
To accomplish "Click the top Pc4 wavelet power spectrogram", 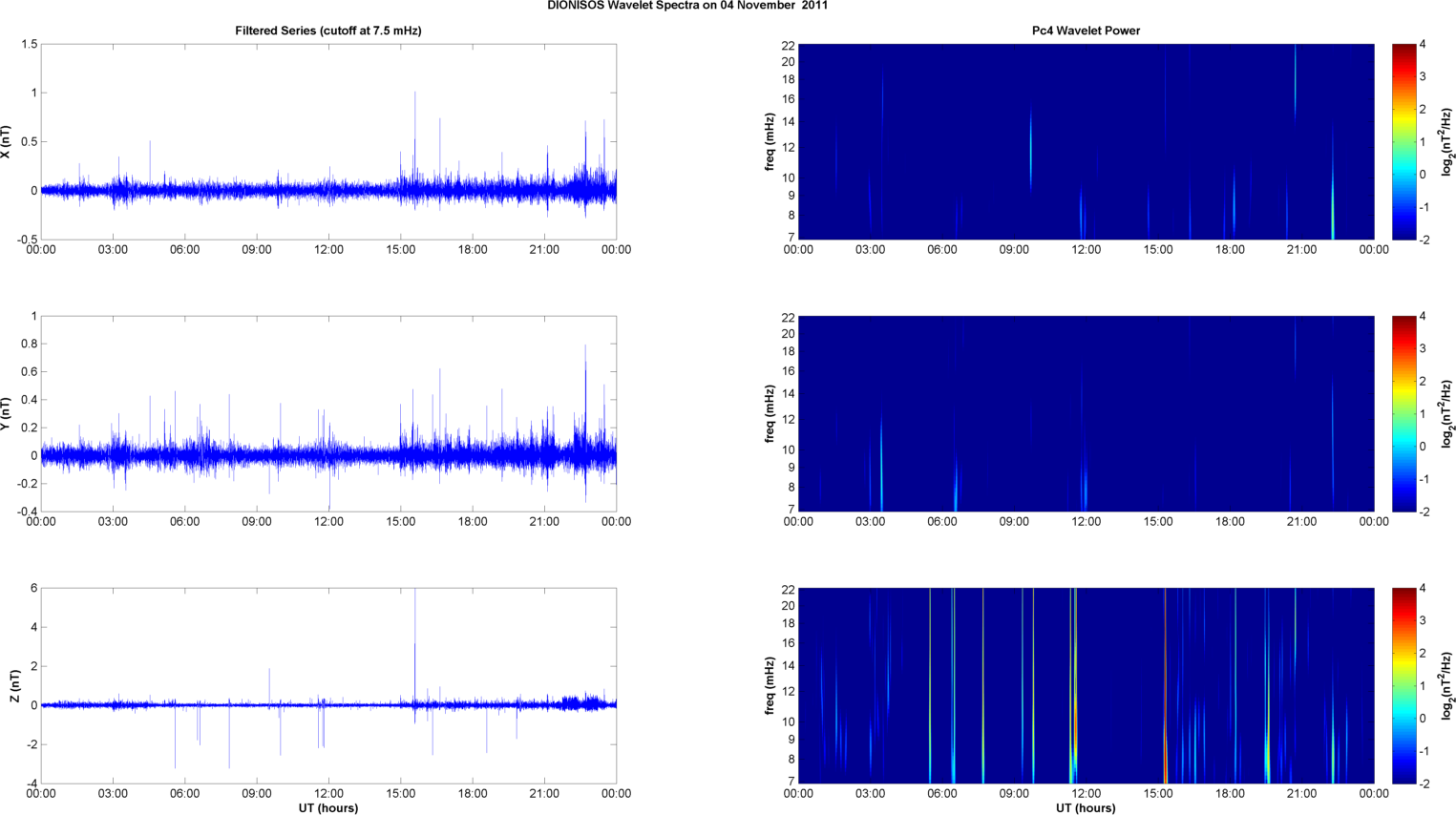I will coord(1086,142).
